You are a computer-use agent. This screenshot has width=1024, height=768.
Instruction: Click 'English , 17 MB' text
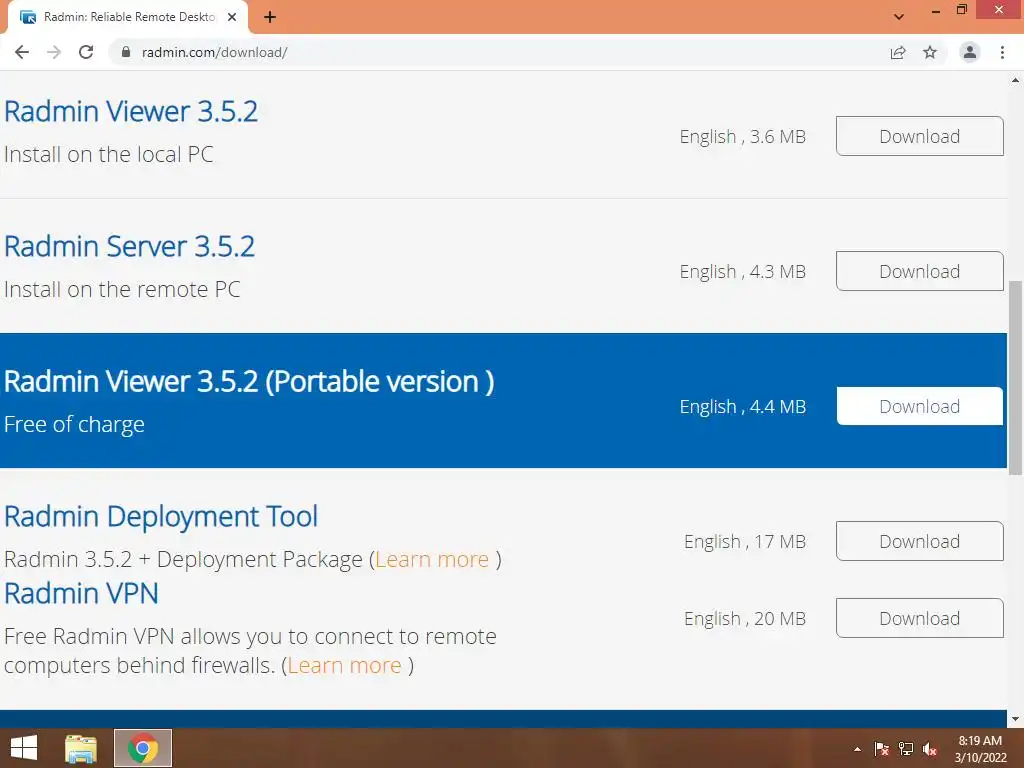tap(745, 541)
